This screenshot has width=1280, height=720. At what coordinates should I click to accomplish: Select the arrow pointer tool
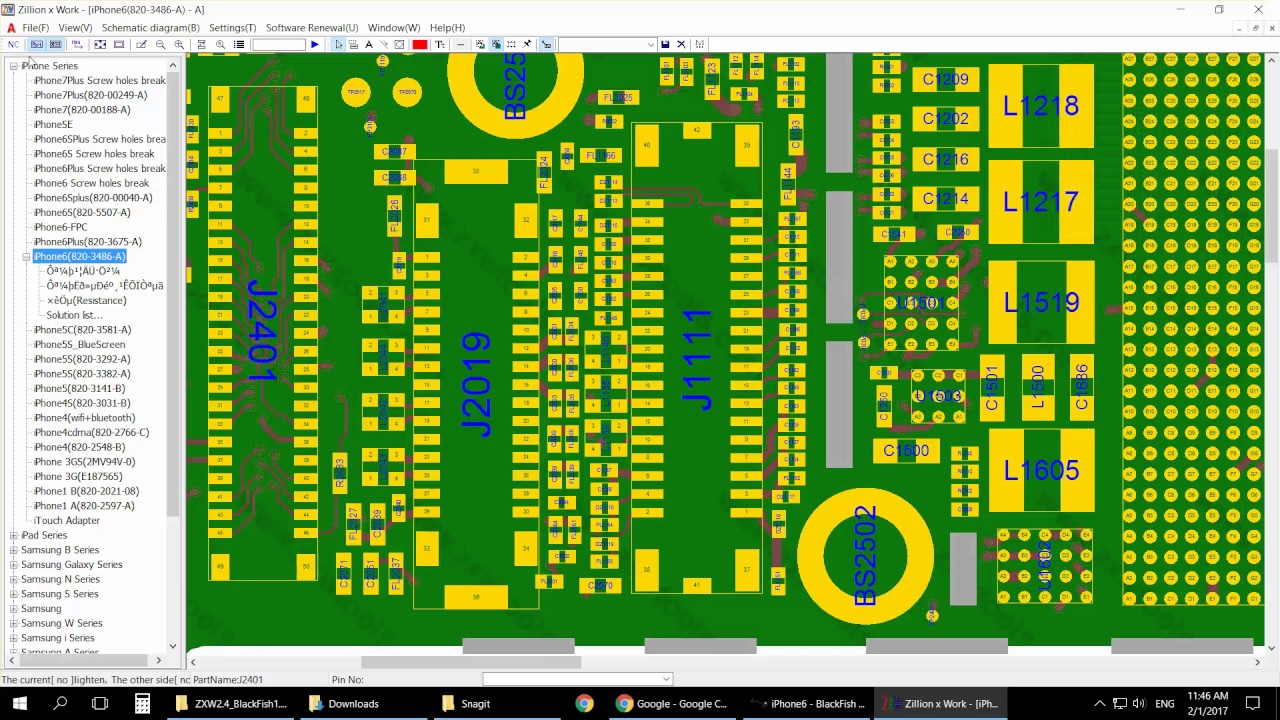point(338,44)
